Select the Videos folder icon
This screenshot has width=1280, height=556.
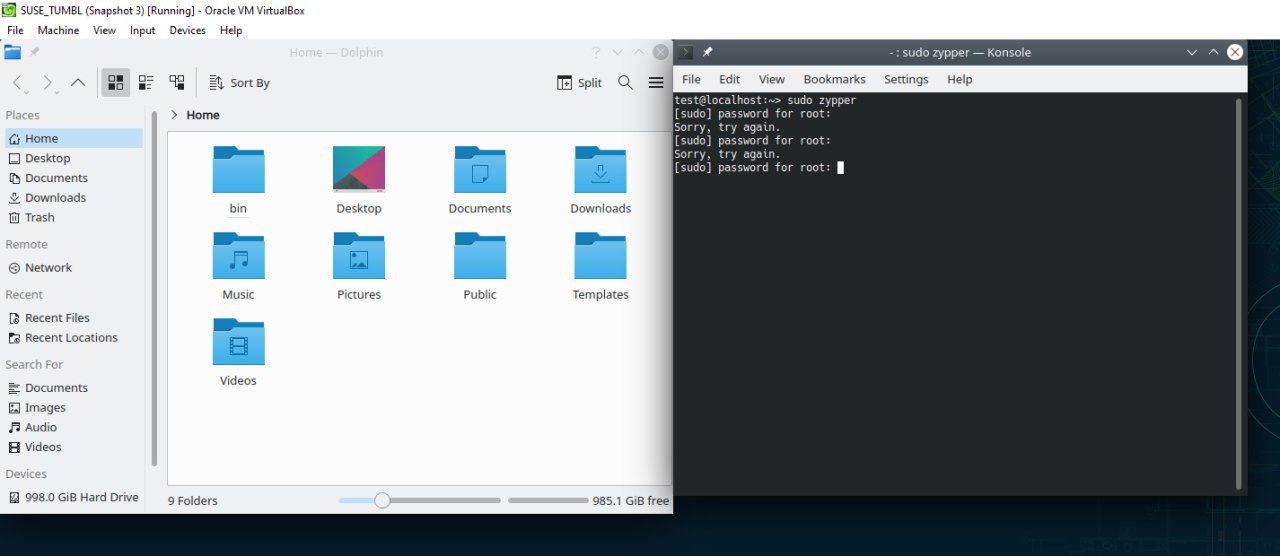point(238,341)
